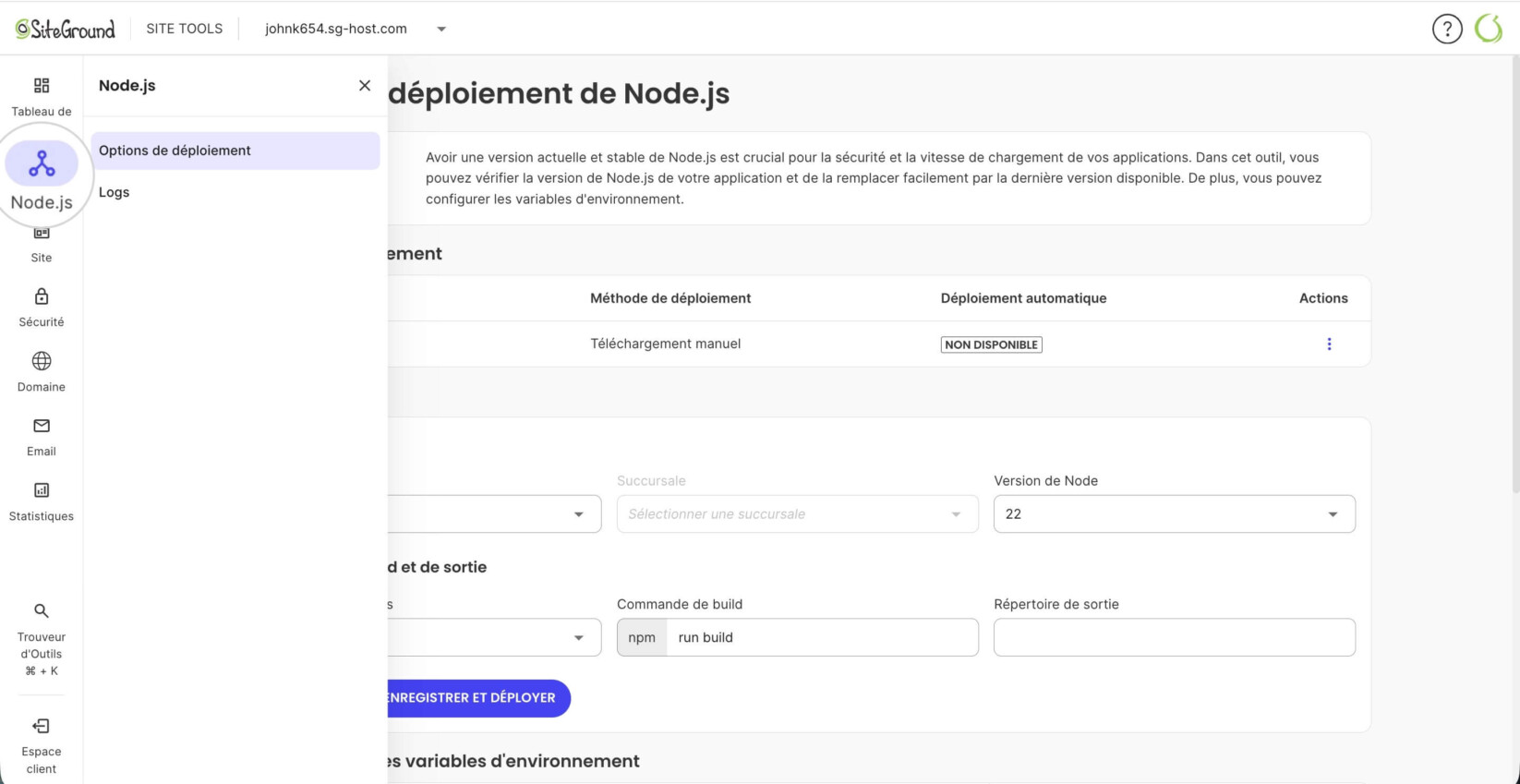
Task: Open Trouveur d'Outils search icon
Action: 42,610
